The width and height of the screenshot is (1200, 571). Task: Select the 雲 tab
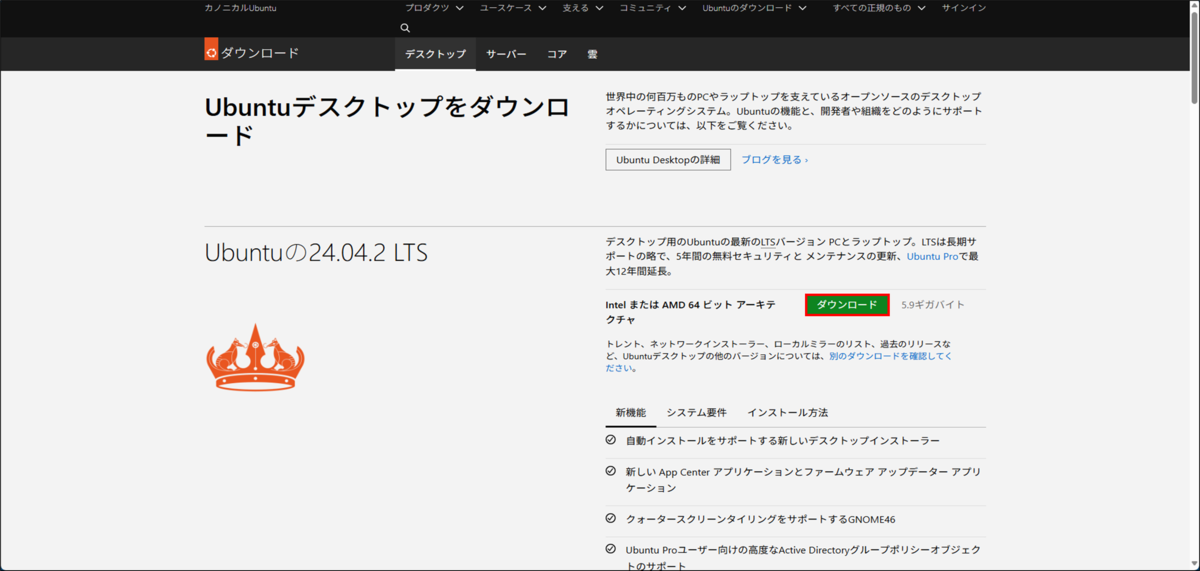click(x=593, y=54)
